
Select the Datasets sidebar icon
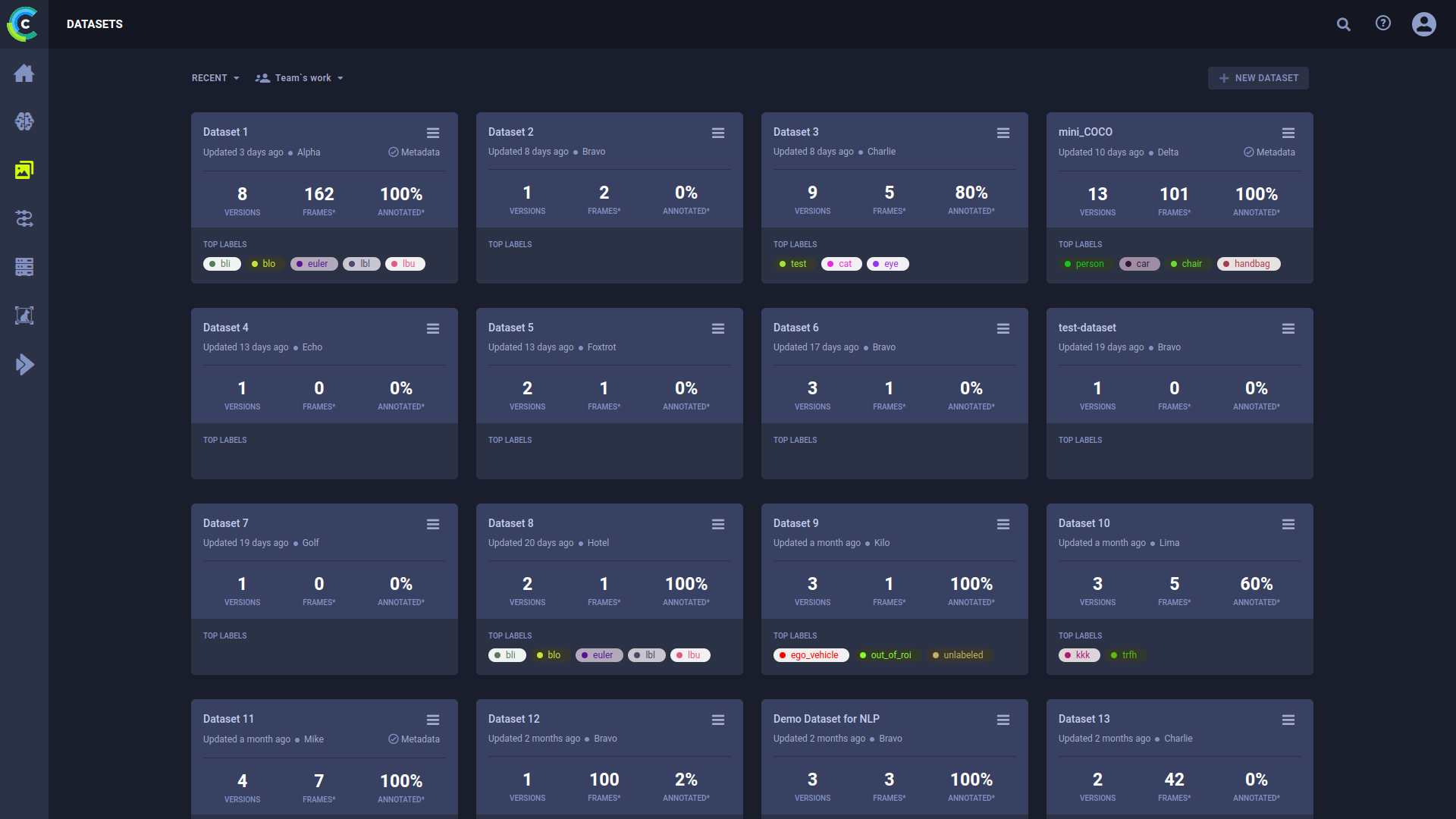(x=24, y=170)
